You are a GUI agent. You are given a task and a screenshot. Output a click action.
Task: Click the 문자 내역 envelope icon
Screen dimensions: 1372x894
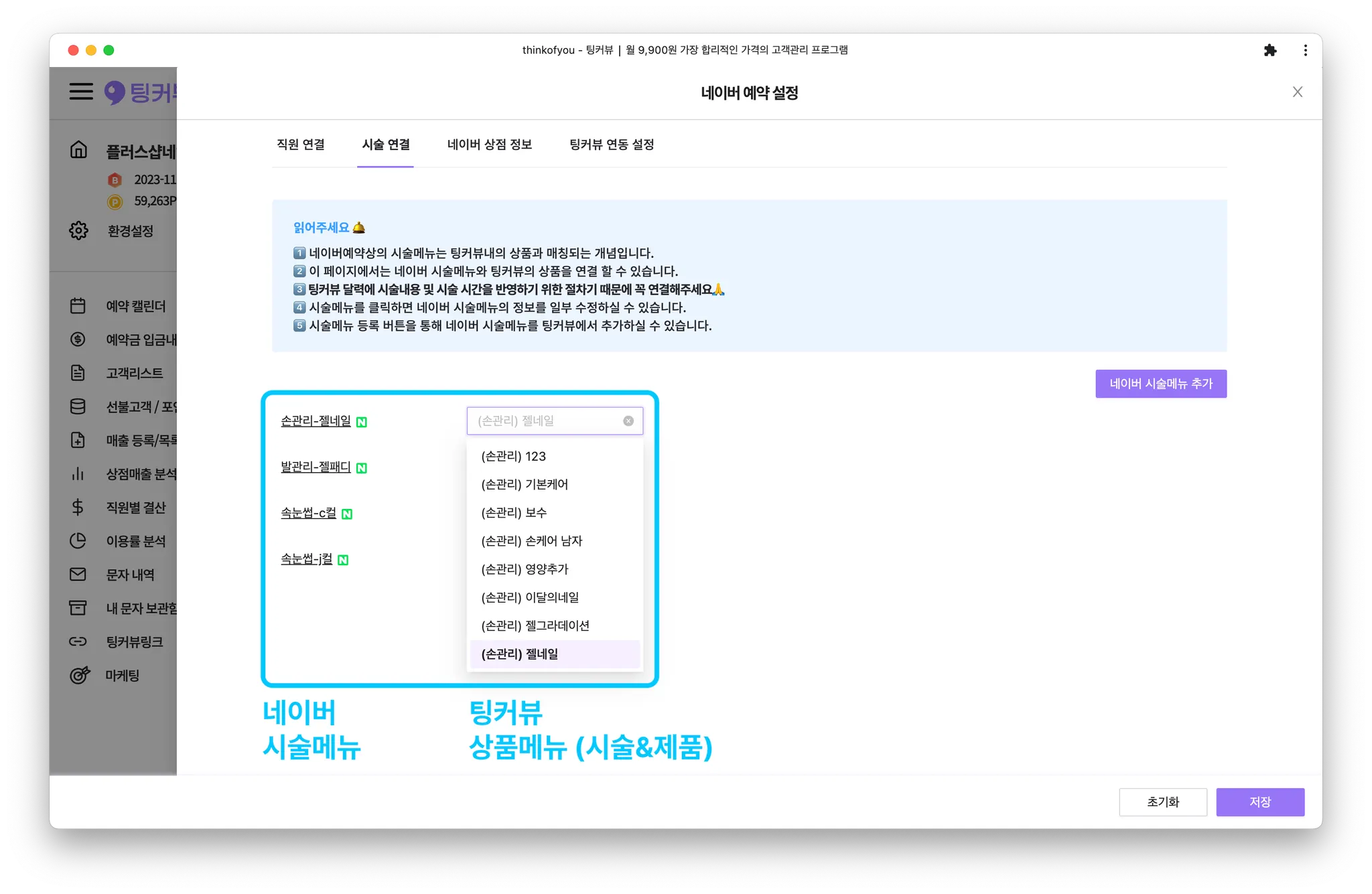(x=78, y=575)
